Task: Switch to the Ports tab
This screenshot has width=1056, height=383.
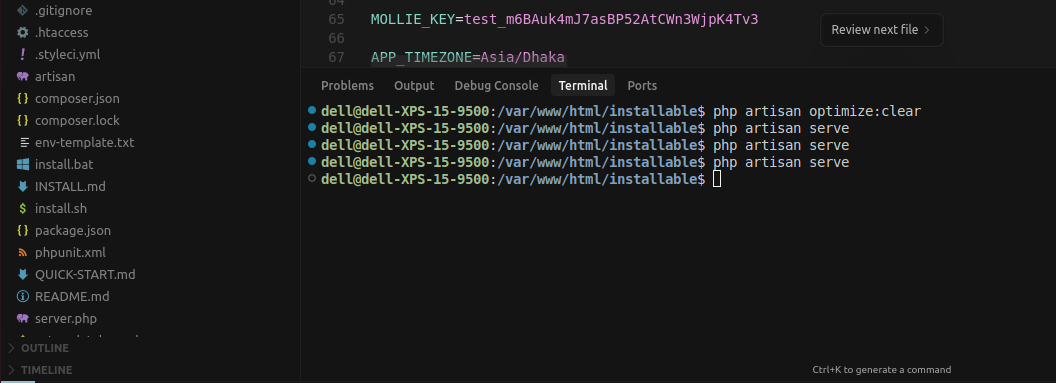Action: tap(642, 85)
